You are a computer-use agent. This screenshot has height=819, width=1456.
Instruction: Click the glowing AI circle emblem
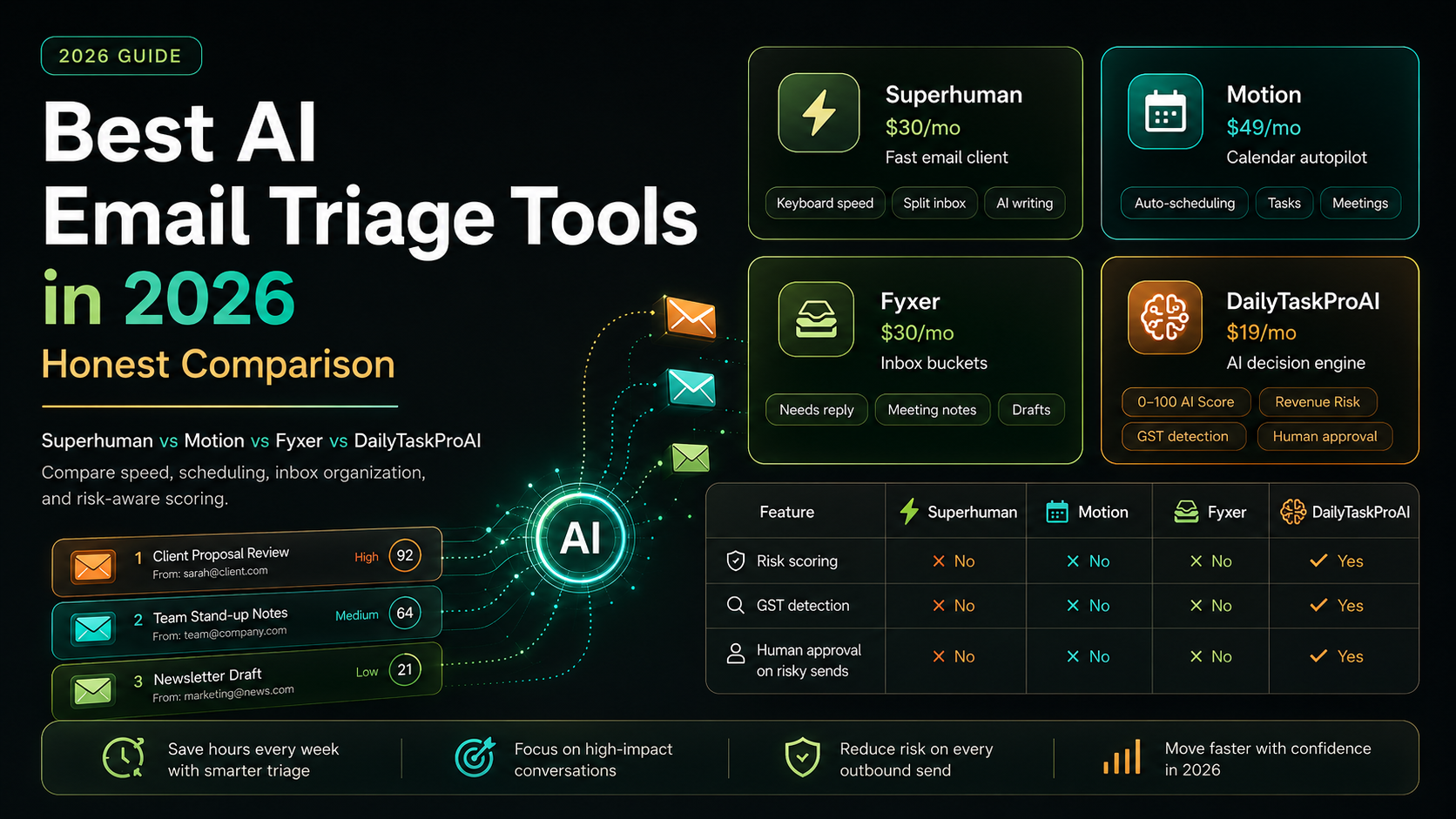click(x=580, y=537)
